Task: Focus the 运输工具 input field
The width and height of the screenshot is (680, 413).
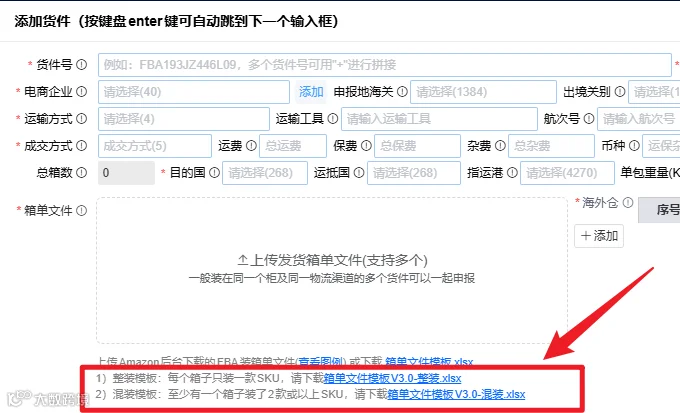Action: click(x=439, y=119)
